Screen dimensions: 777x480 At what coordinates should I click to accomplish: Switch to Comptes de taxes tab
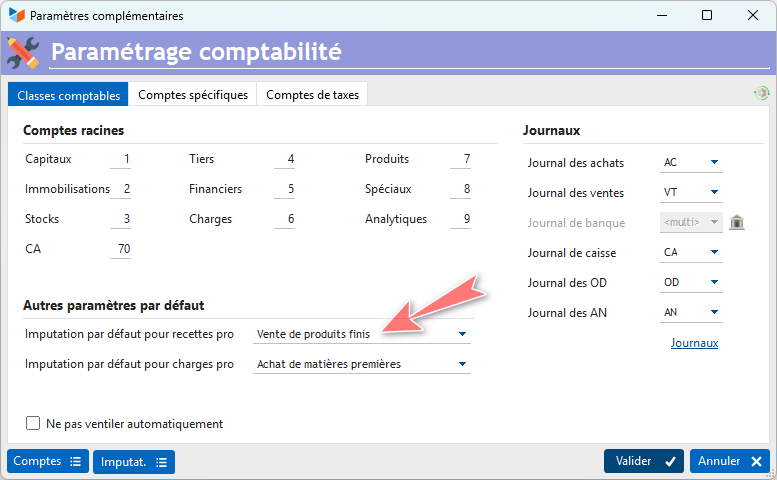point(312,95)
